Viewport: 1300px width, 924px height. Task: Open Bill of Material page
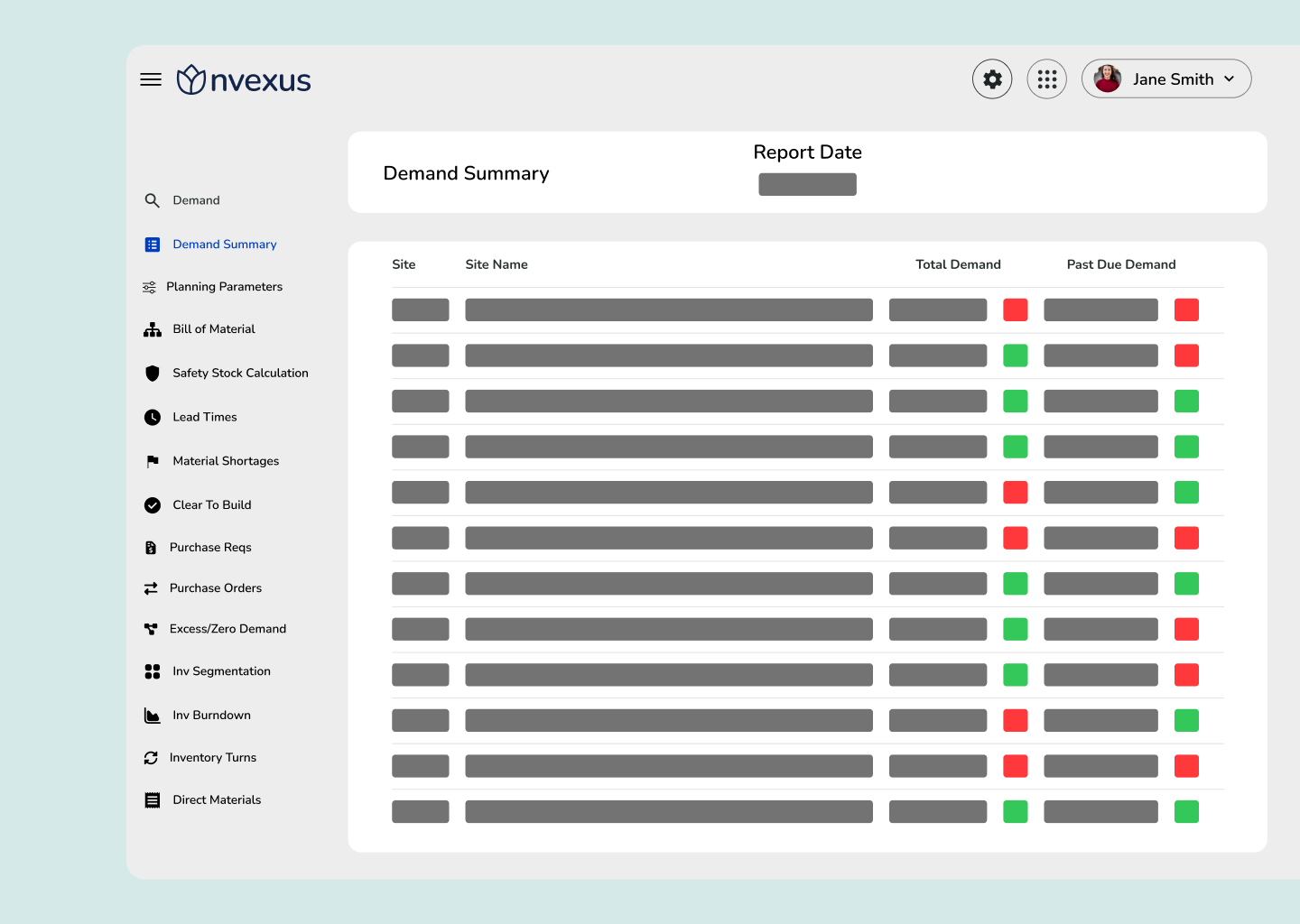pyautogui.click(x=214, y=329)
